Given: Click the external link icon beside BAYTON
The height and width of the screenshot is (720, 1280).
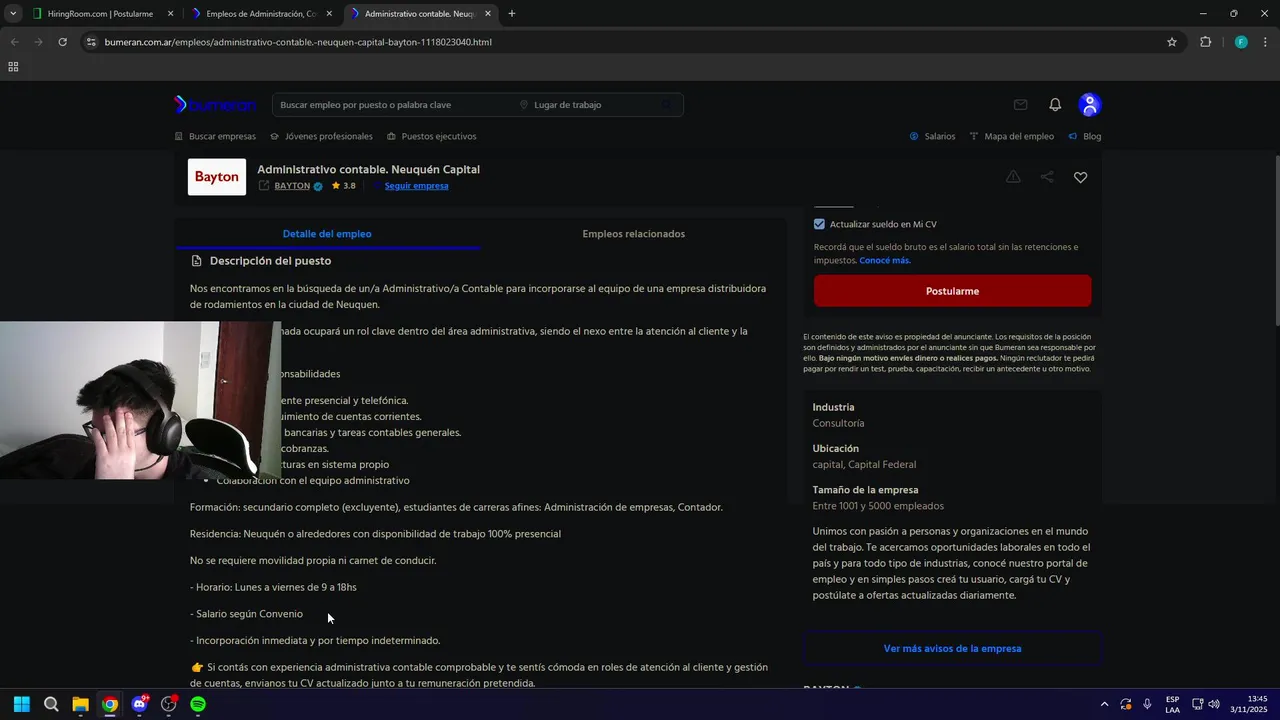Looking at the screenshot, I should [x=264, y=186].
